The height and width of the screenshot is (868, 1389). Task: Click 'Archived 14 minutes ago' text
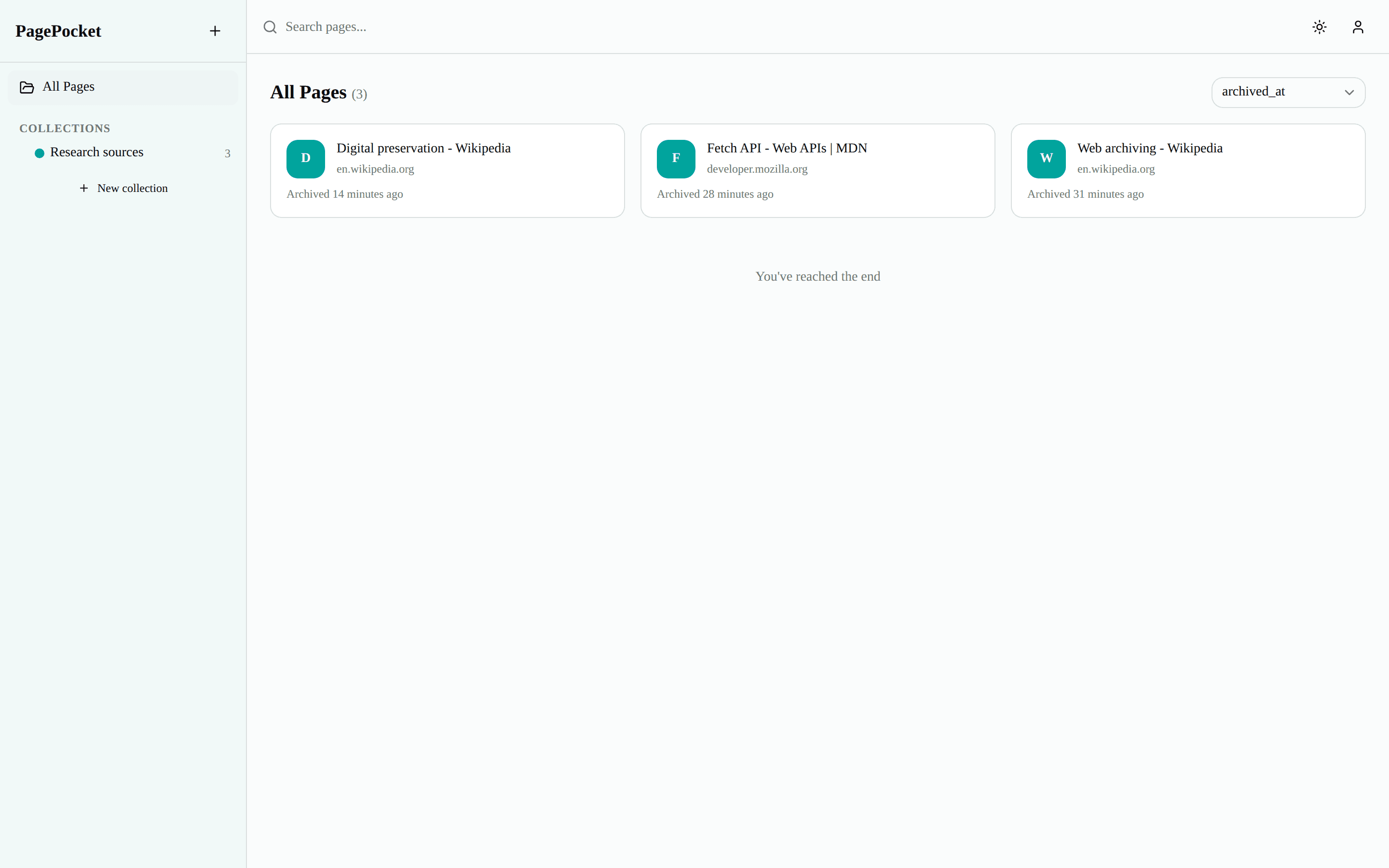coord(345,194)
